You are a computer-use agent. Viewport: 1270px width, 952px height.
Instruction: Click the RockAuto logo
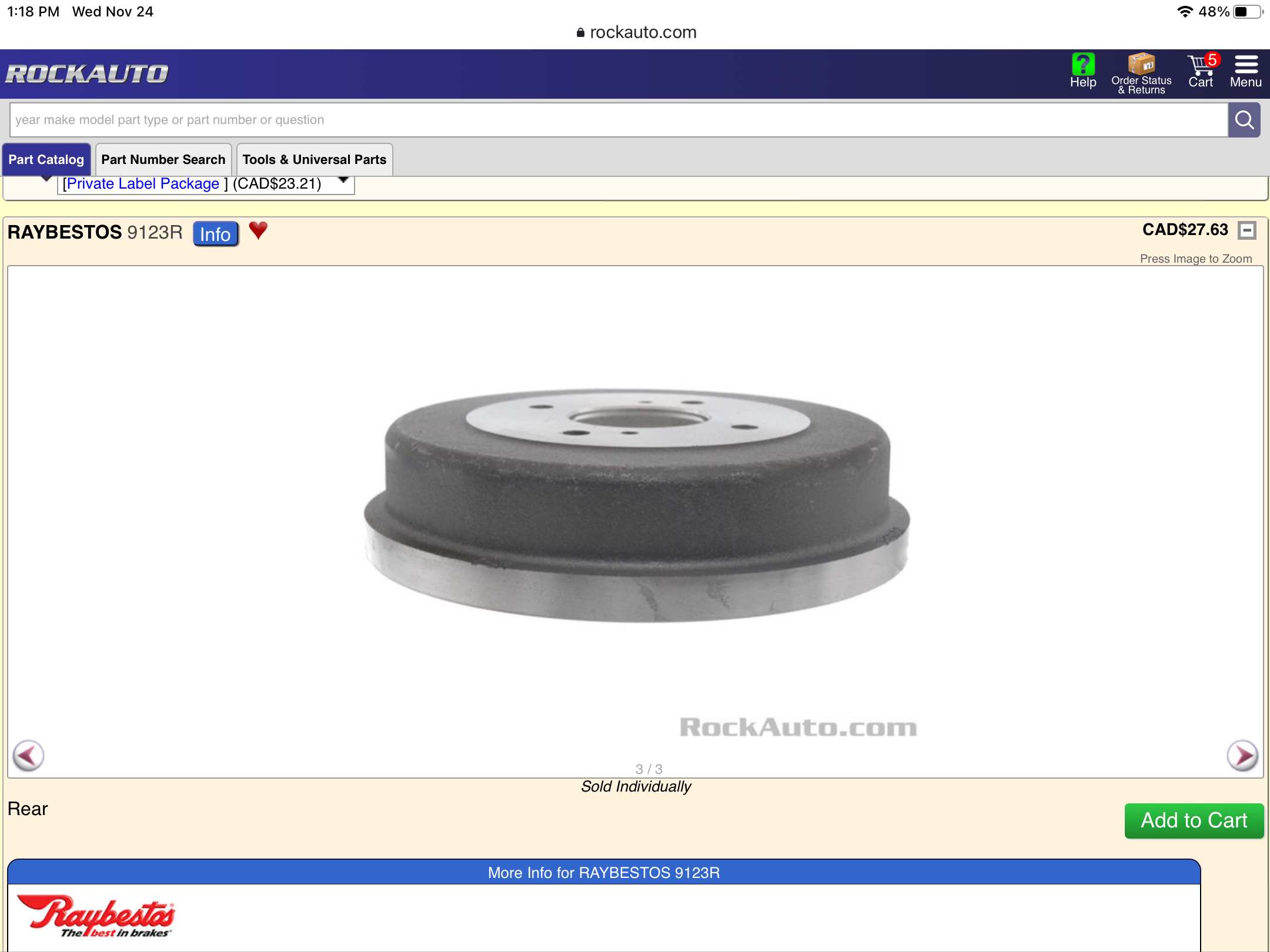87,74
